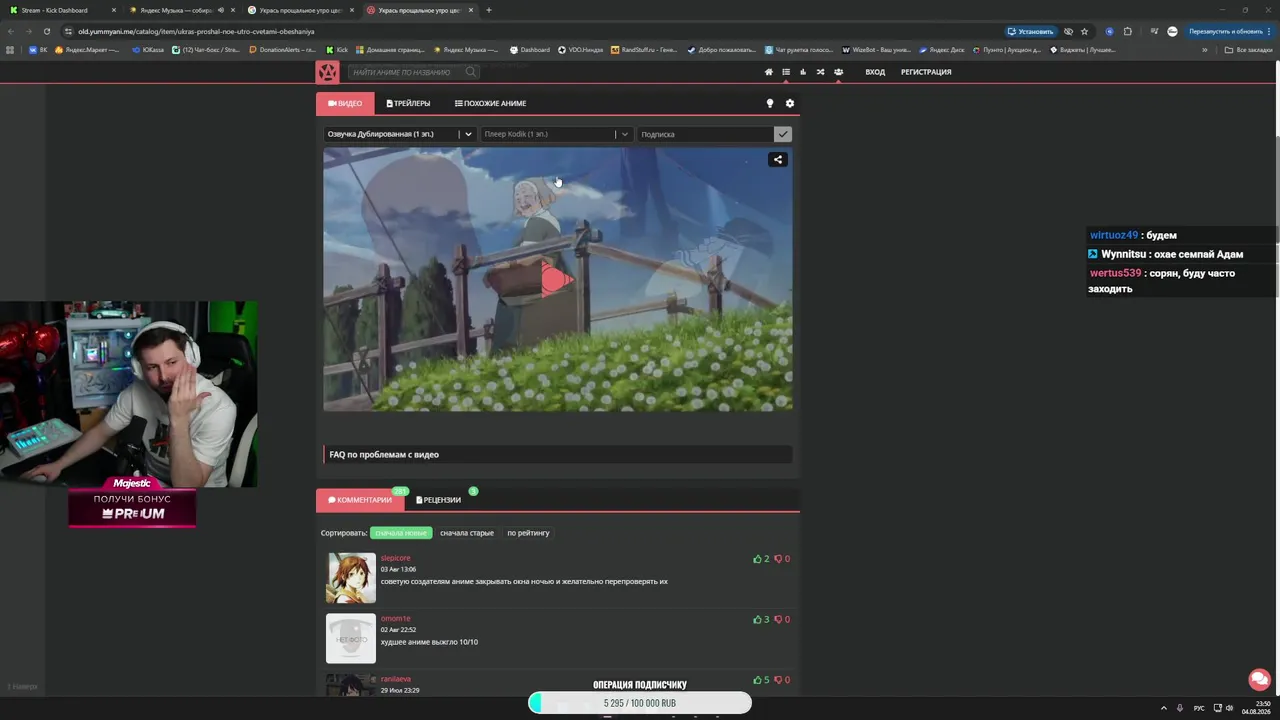Screen dimensions: 1280x720
Task: Click the РУС language indicator
Action: pyautogui.click(x=1199, y=708)
